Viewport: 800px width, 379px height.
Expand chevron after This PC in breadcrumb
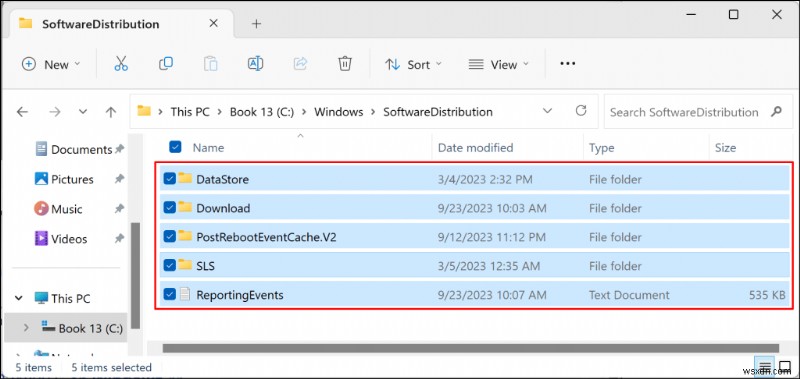[x=220, y=112]
